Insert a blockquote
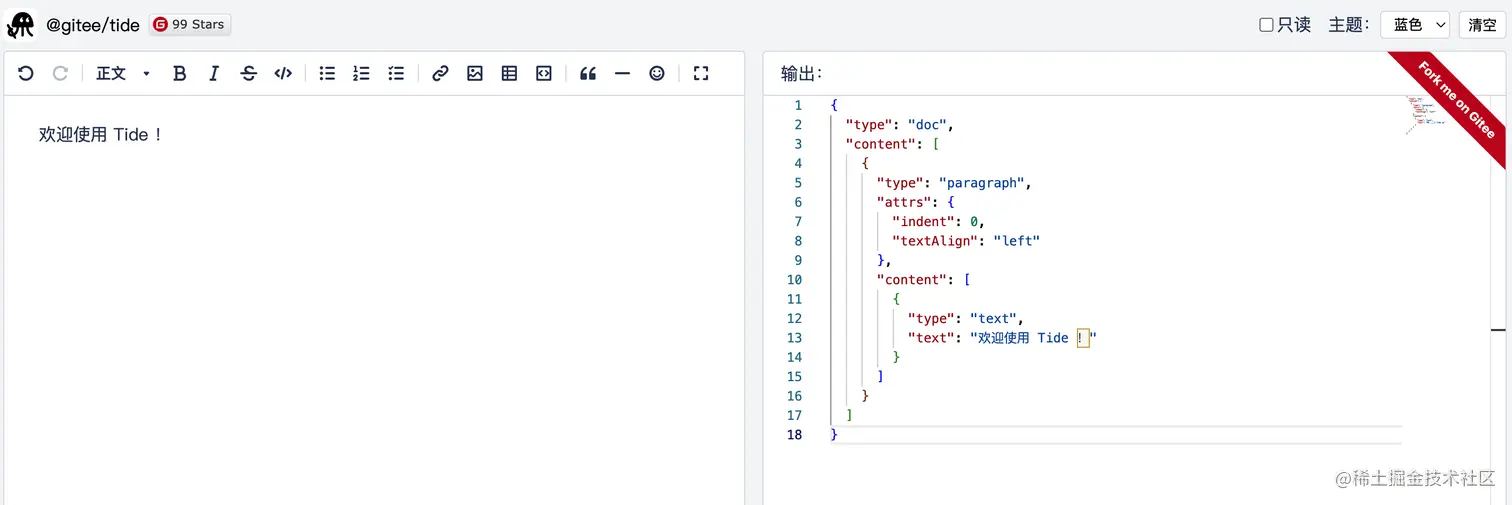 tap(588, 73)
